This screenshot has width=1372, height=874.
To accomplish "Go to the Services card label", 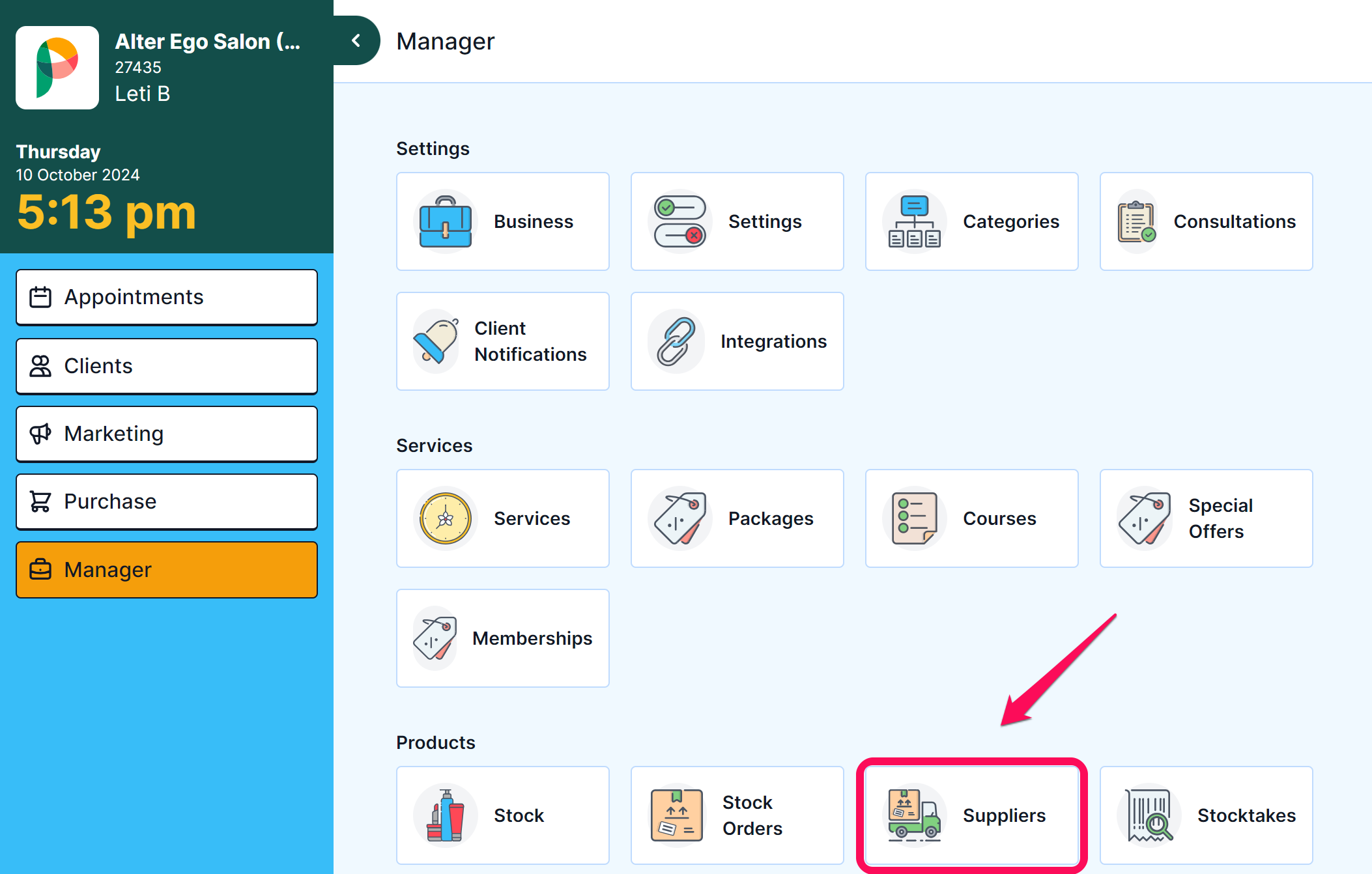I will [x=532, y=518].
